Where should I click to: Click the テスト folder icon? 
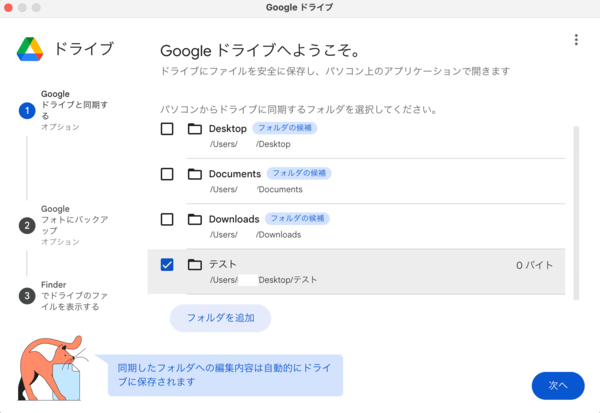[x=195, y=264]
